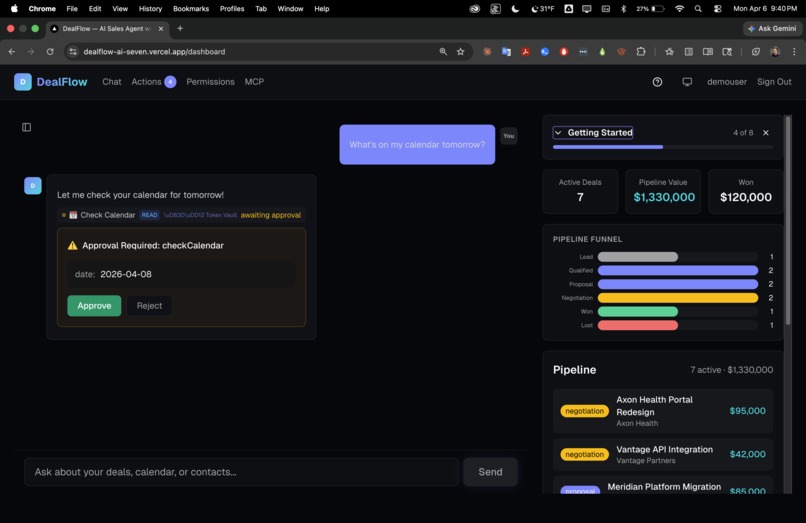Switch to the Chat tab

tap(112, 82)
